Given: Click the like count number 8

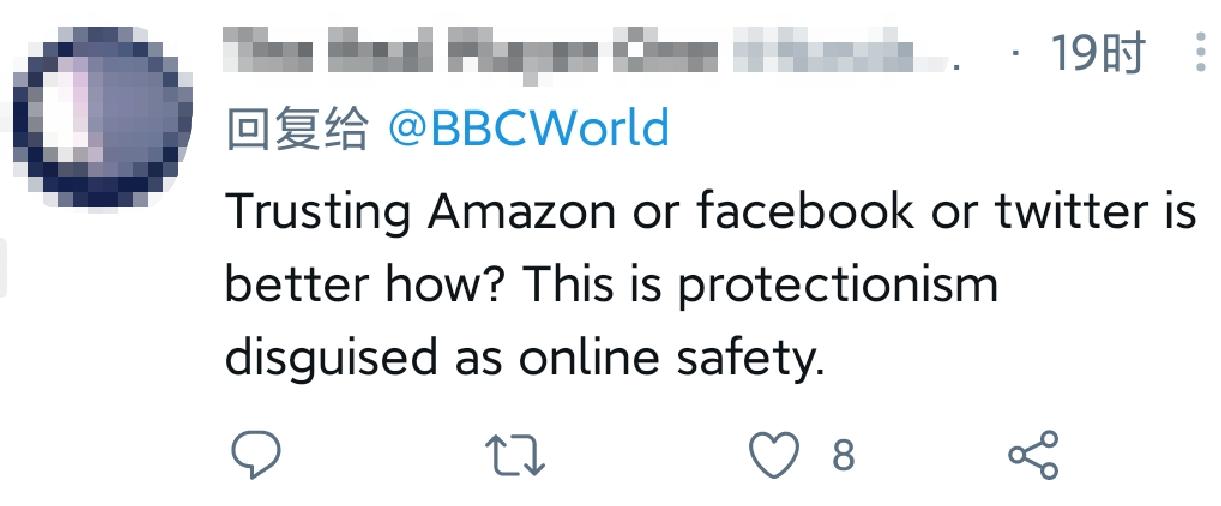Looking at the screenshot, I should 843,456.
